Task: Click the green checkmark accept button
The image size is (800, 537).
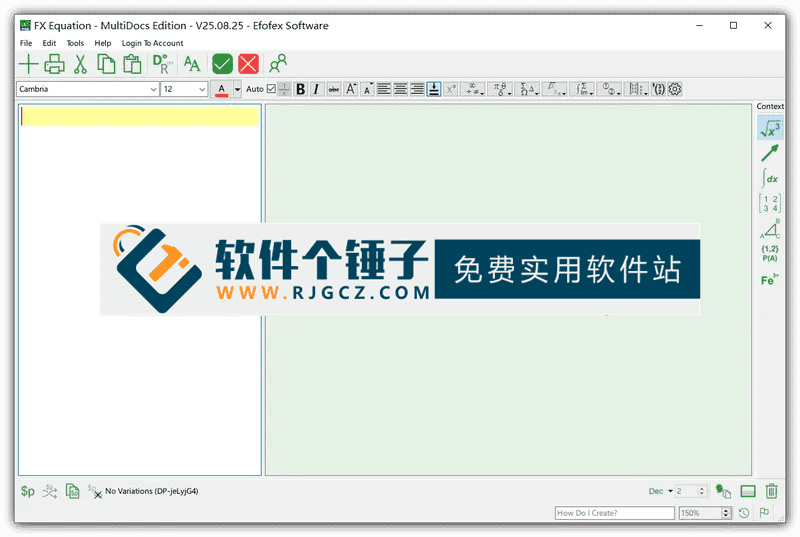Action: pos(222,64)
